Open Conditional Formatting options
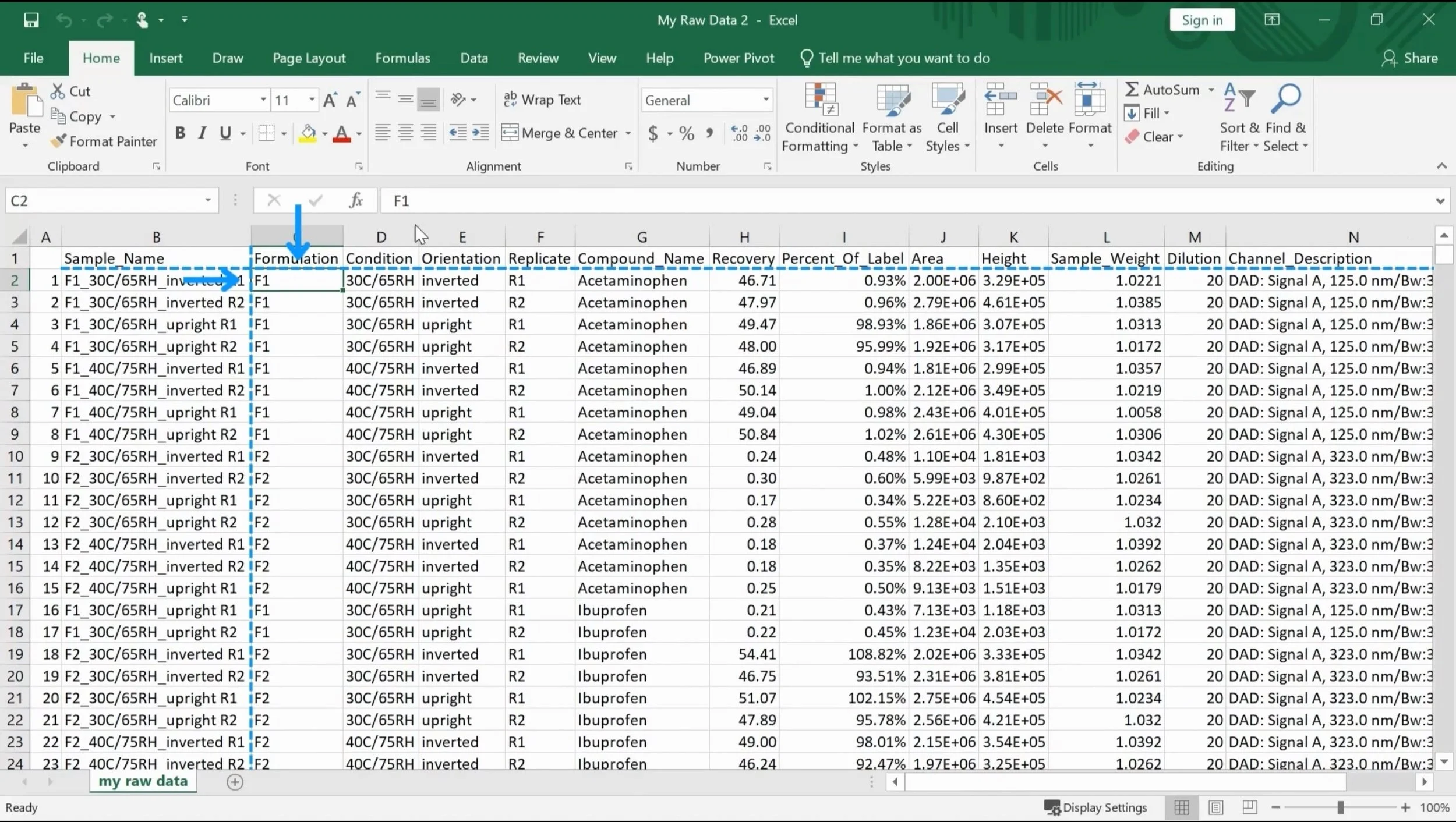Screen dimensions: 1456x822 click(819, 116)
